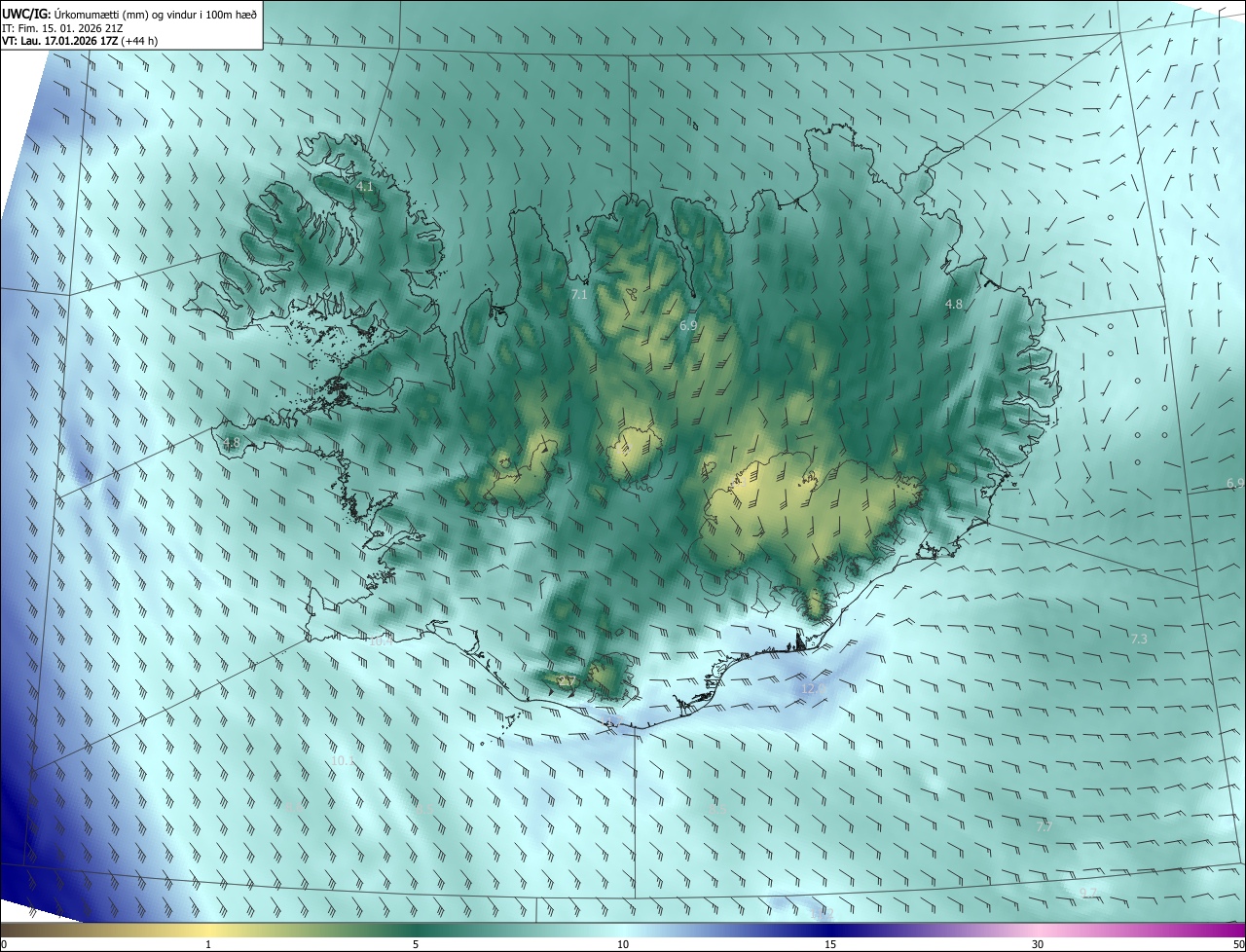Image resolution: width=1246 pixels, height=952 pixels.
Task: Pick the yellow segment of the color bar
Action: click(208, 930)
